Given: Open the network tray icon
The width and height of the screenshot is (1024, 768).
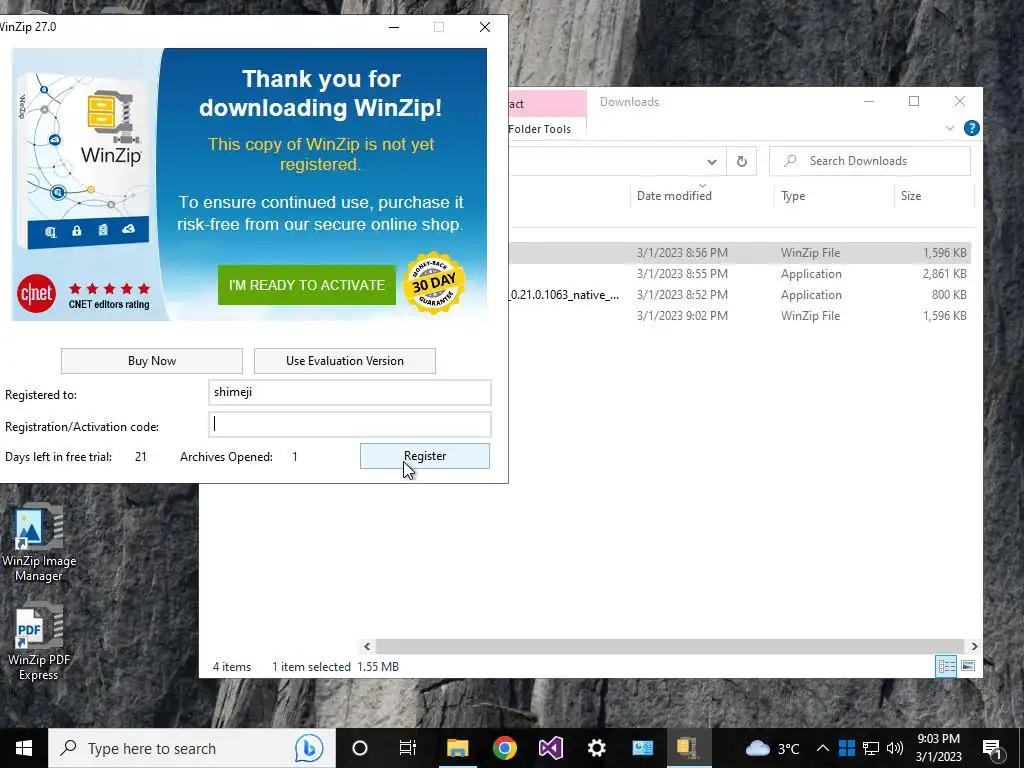Looking at the screenshot, I should (871, 748).
